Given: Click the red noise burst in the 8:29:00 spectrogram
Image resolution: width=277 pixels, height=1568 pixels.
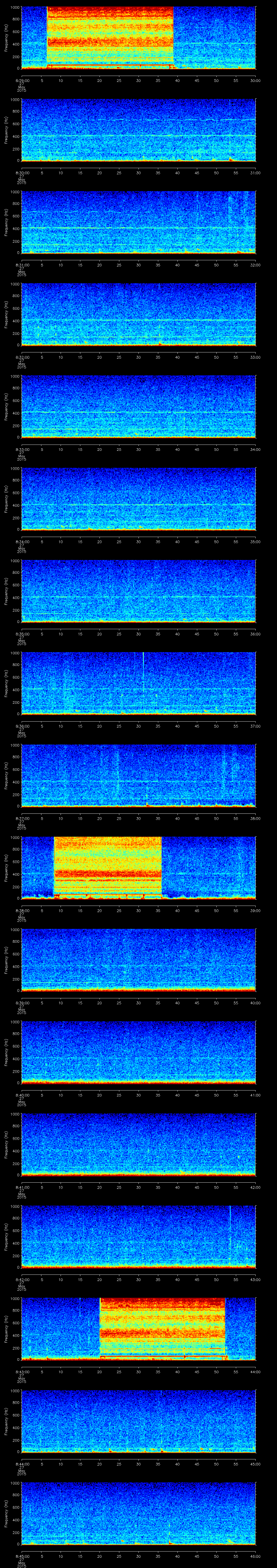Looking at the screenshot, I should (110, 37).
